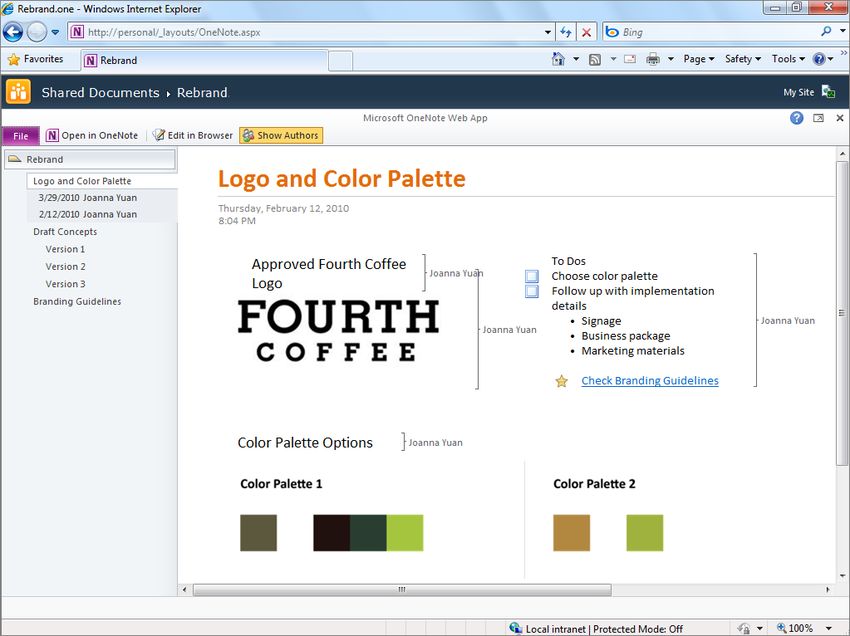850x636 pixels.
Task: Open the Version 2 subpage
Action: click(66, 266)
